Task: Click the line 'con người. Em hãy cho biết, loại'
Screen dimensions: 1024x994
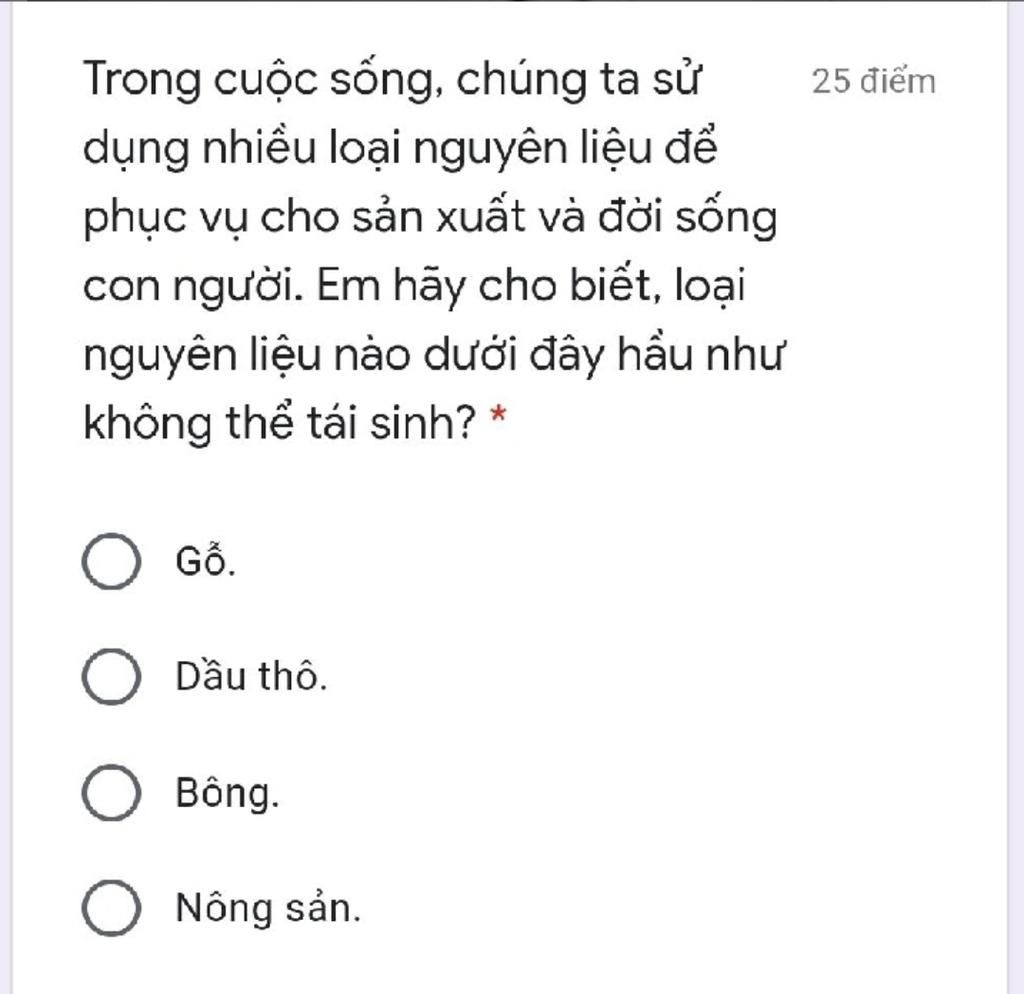Action: point(414,286)
